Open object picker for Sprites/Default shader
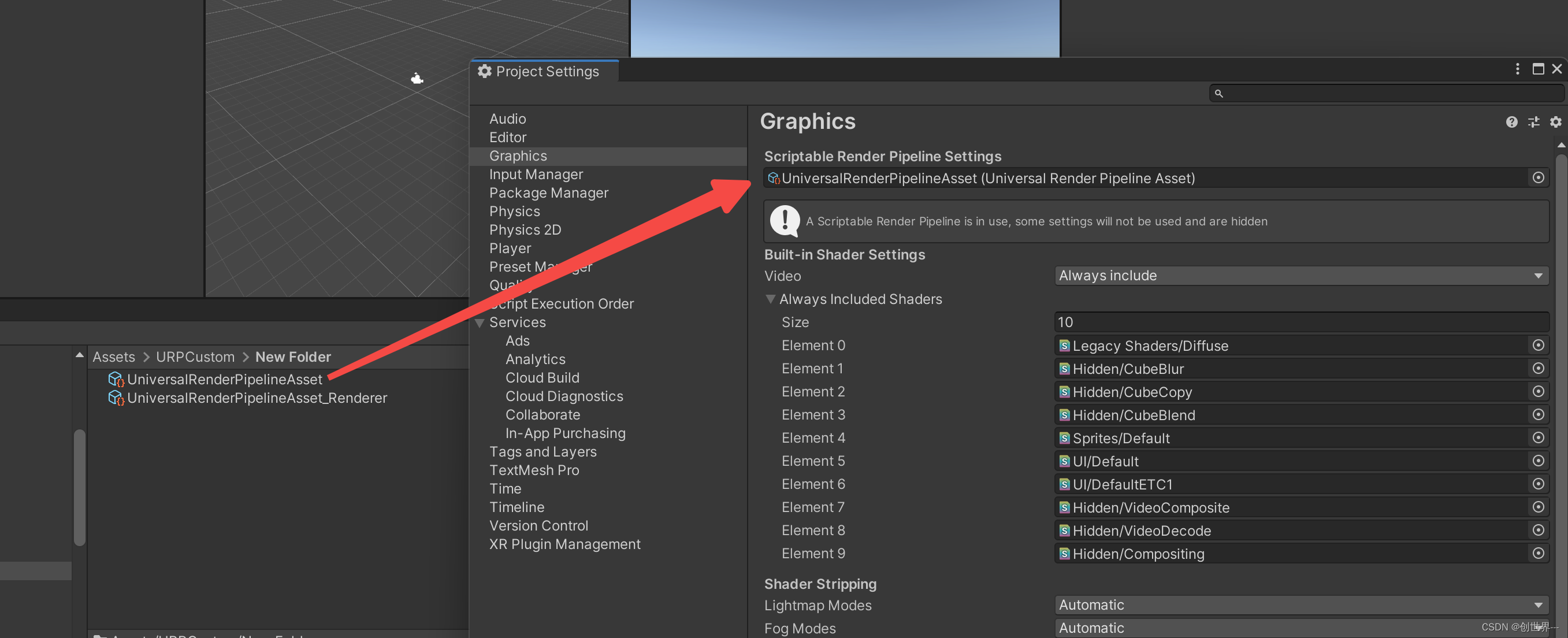The image size is (1568, 638). pyautogui.click(x=1539, y=437)
